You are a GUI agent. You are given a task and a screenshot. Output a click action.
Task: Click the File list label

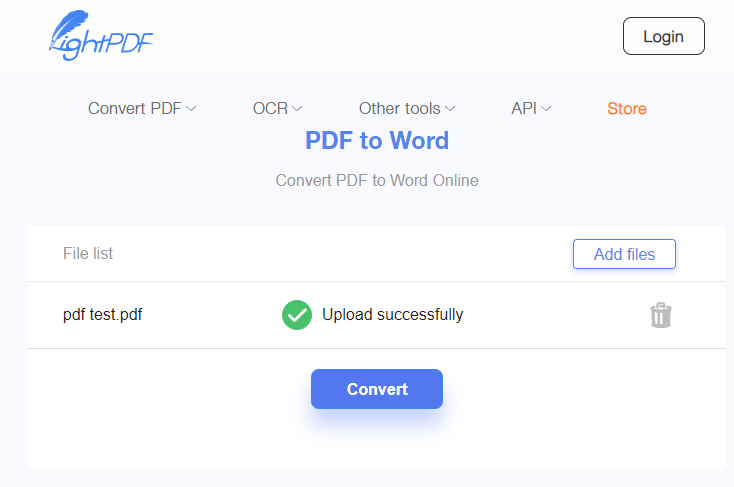(x=88, y=254)
